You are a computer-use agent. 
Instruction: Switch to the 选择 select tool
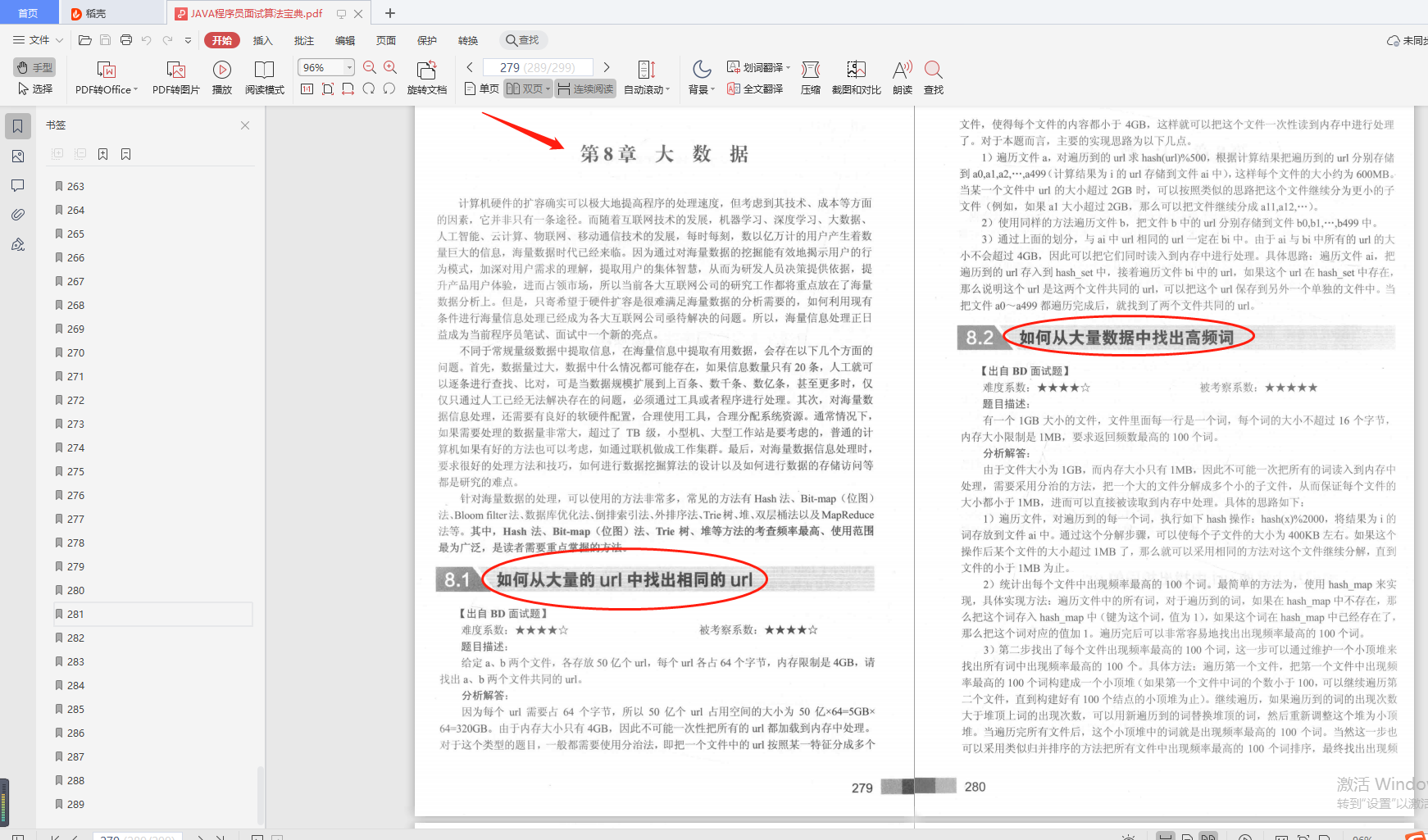point(34,89)
